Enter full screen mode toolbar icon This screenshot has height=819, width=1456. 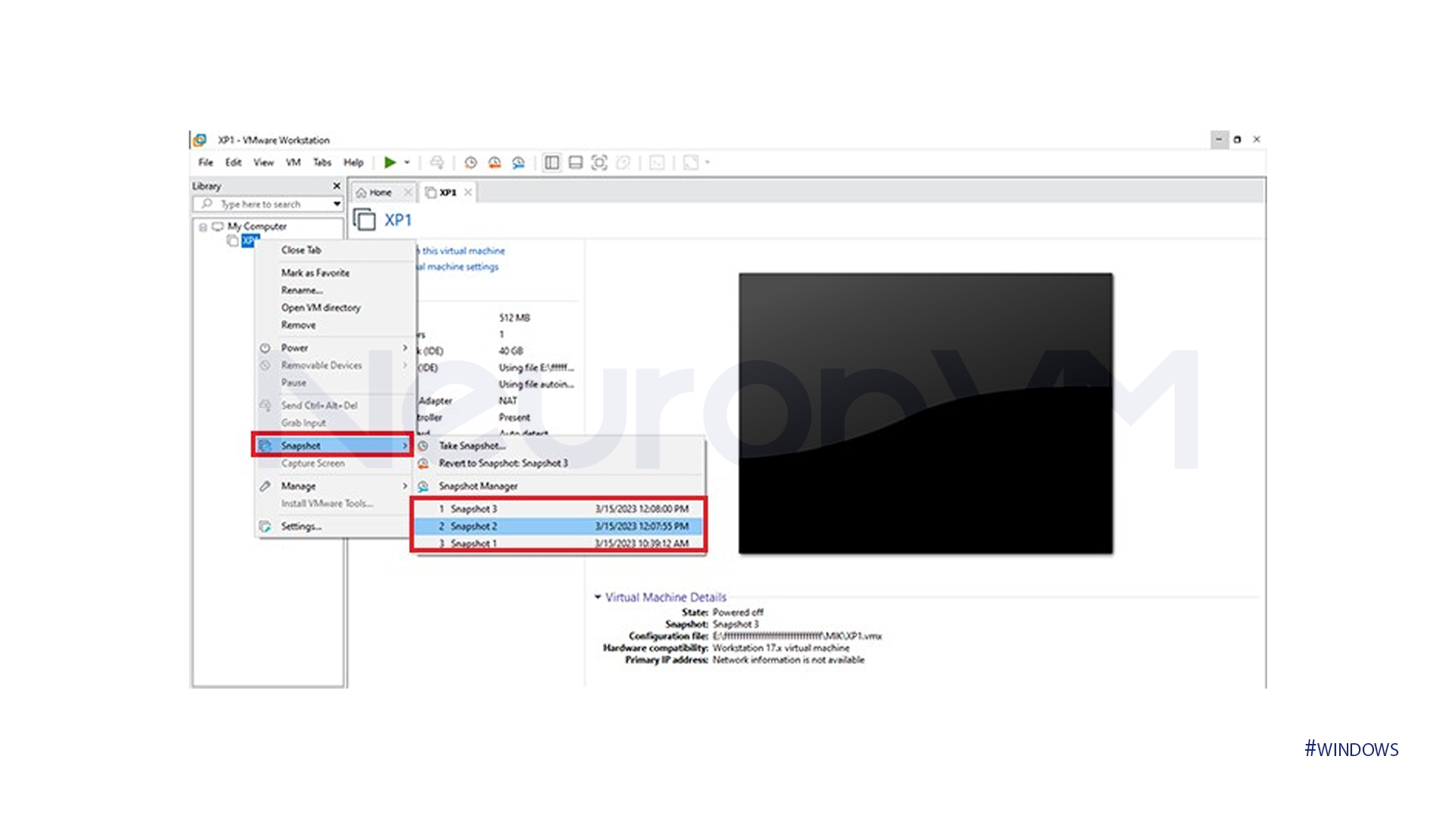599,162
